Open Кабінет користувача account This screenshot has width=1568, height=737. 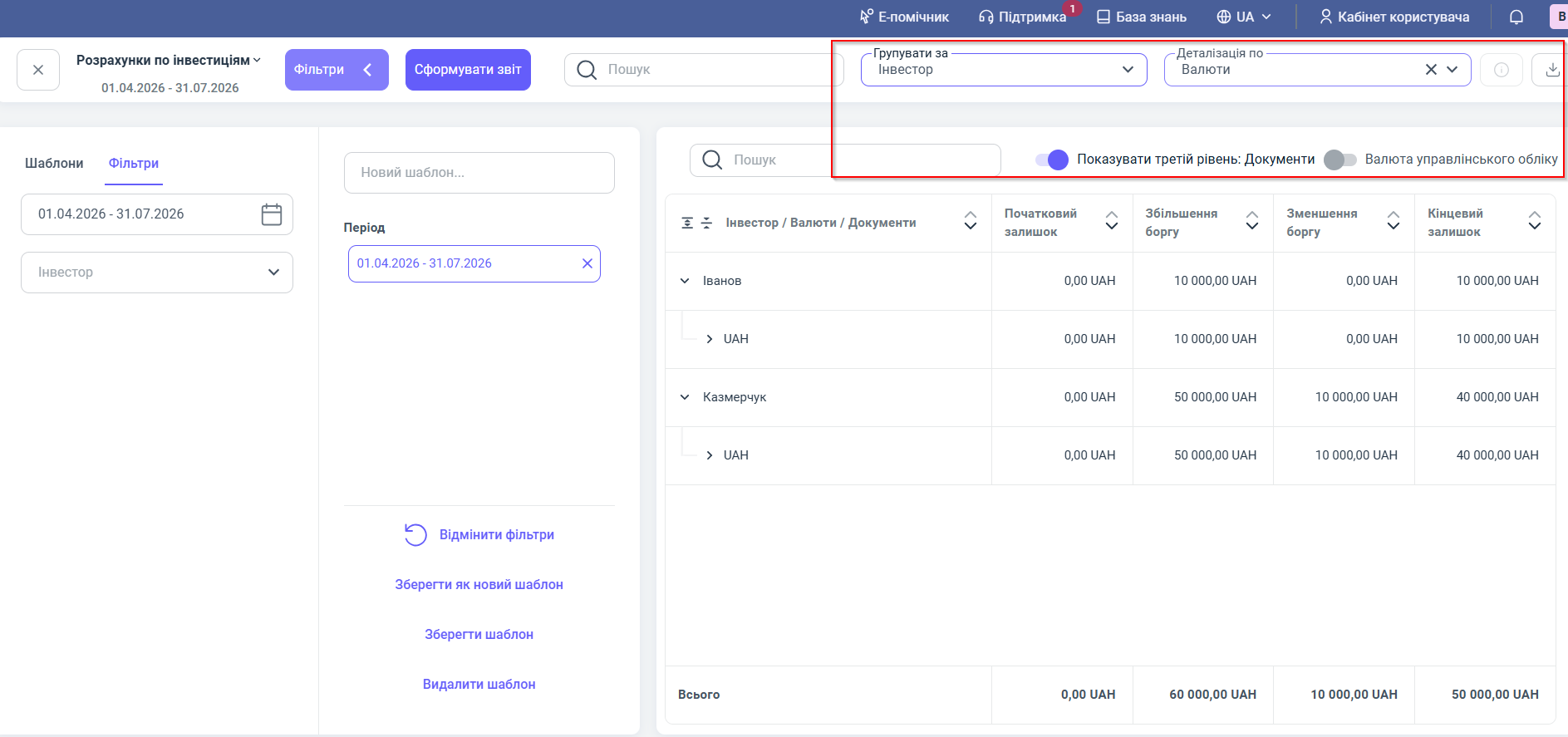[x=1394, y=17]
